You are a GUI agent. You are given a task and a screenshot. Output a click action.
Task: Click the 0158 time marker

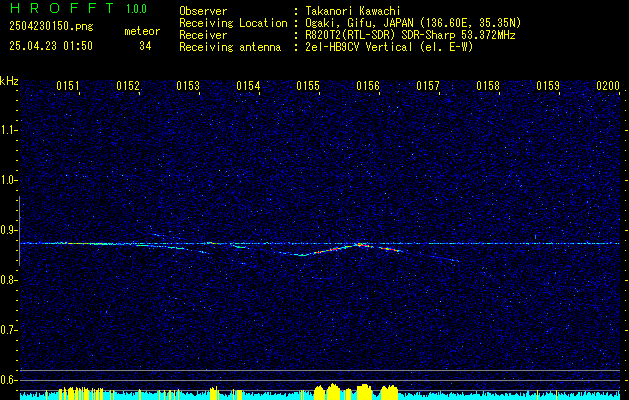click(x=488, y=86)
